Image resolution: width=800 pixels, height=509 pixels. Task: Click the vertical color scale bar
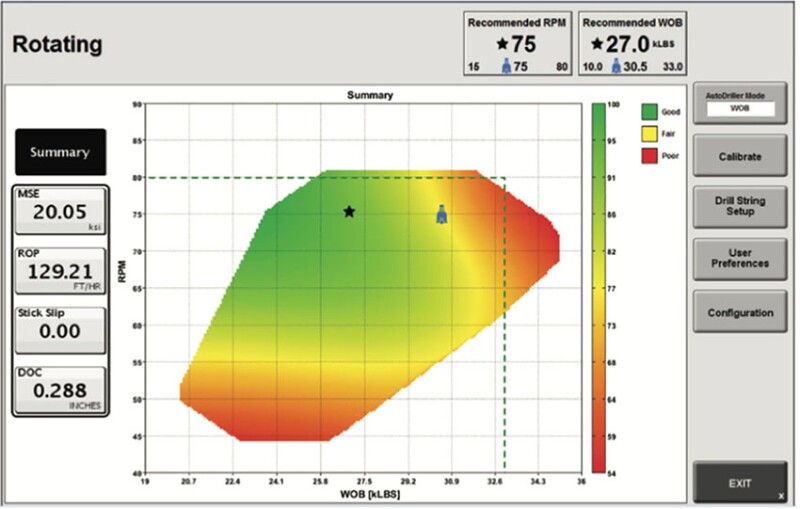point(598,288)
